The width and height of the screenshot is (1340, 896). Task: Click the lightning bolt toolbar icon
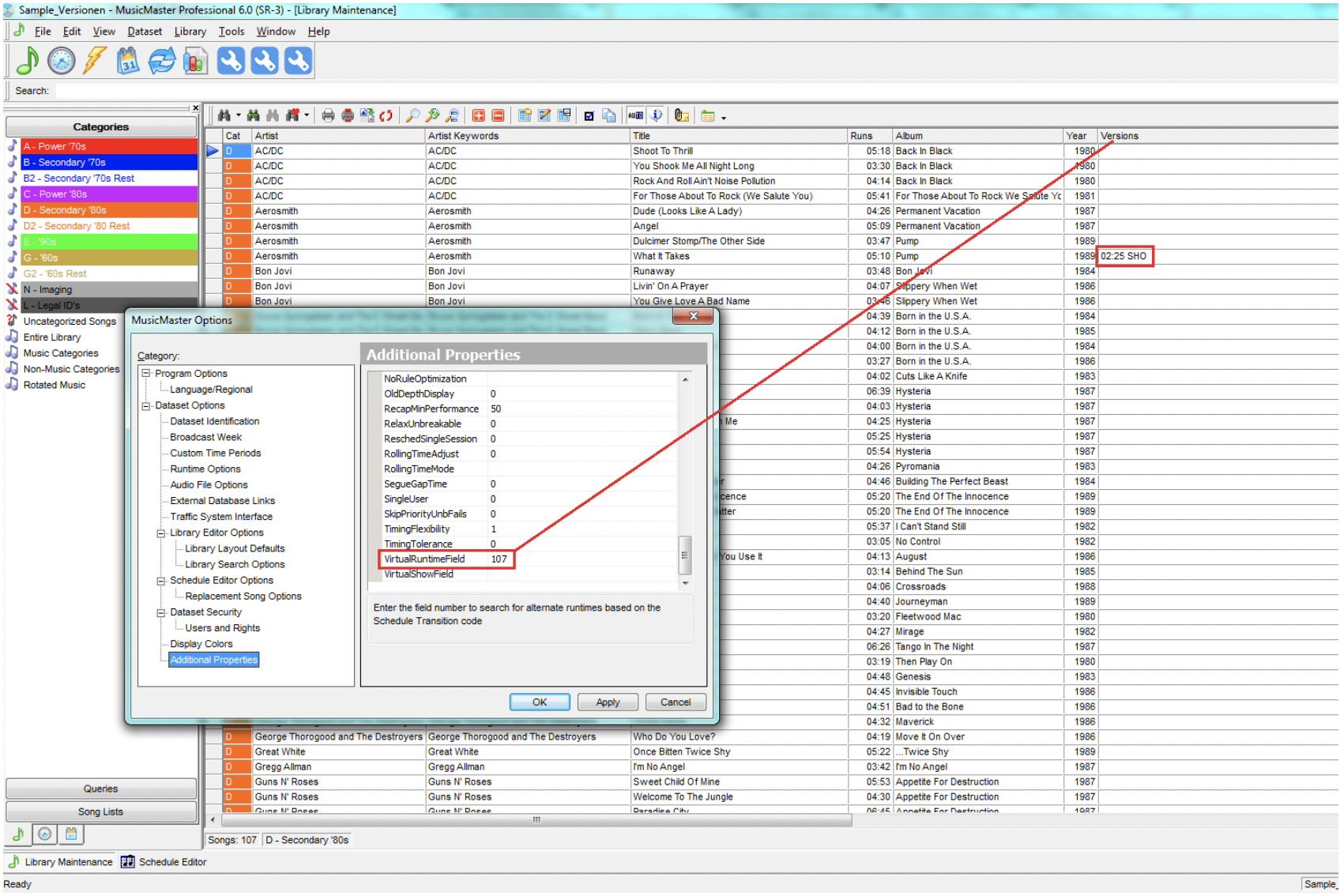(x=95, y=61)
